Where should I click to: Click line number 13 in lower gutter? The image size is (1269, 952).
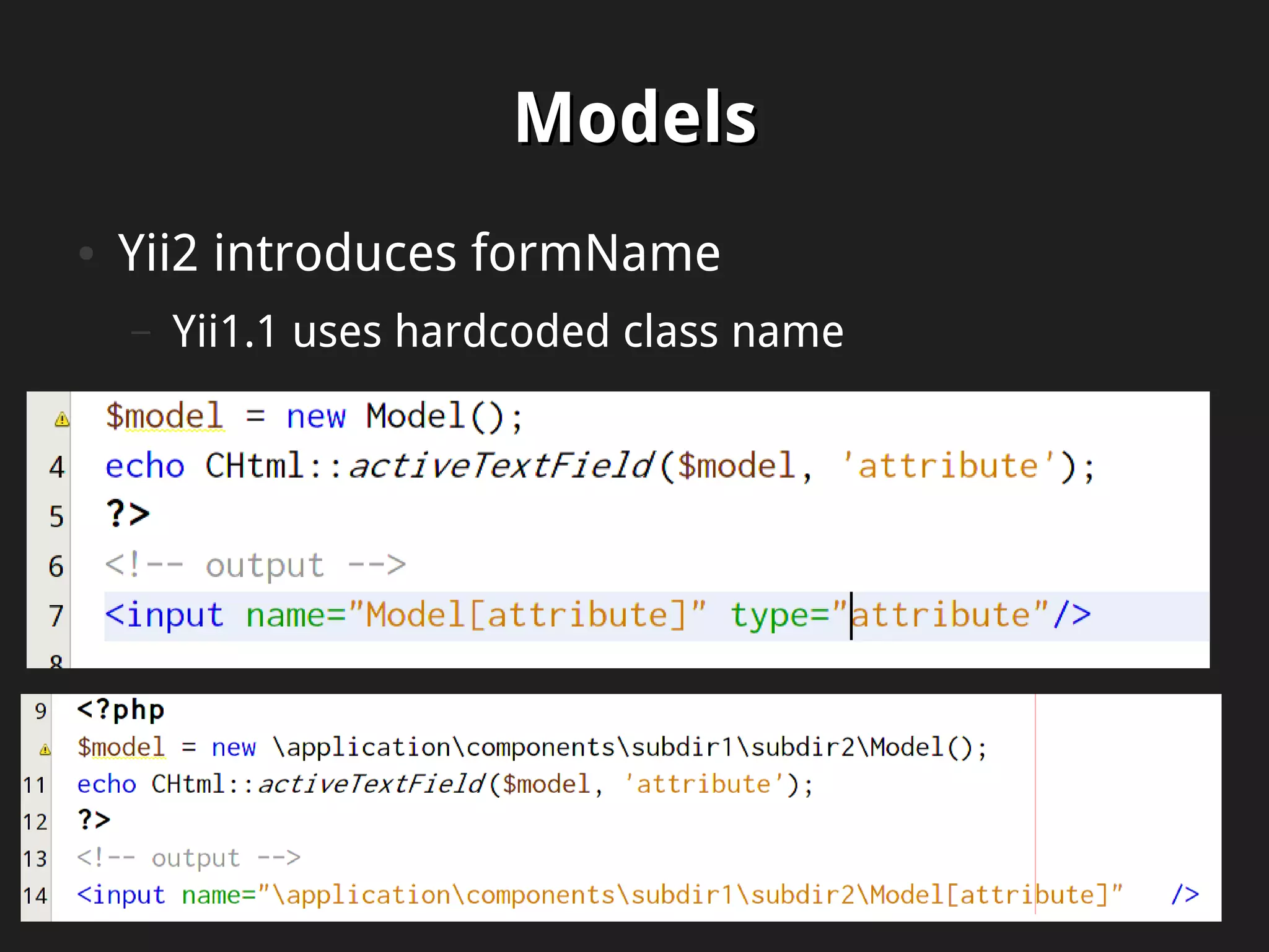coord(35,859)
